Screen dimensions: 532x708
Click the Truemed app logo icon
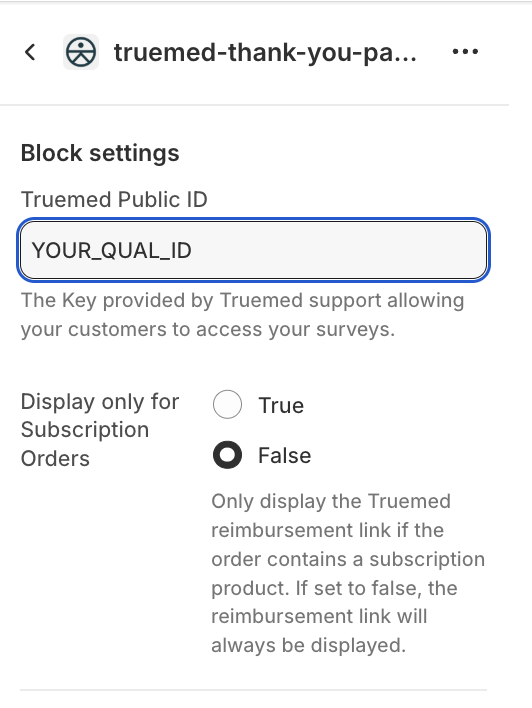tap(81, 52)
